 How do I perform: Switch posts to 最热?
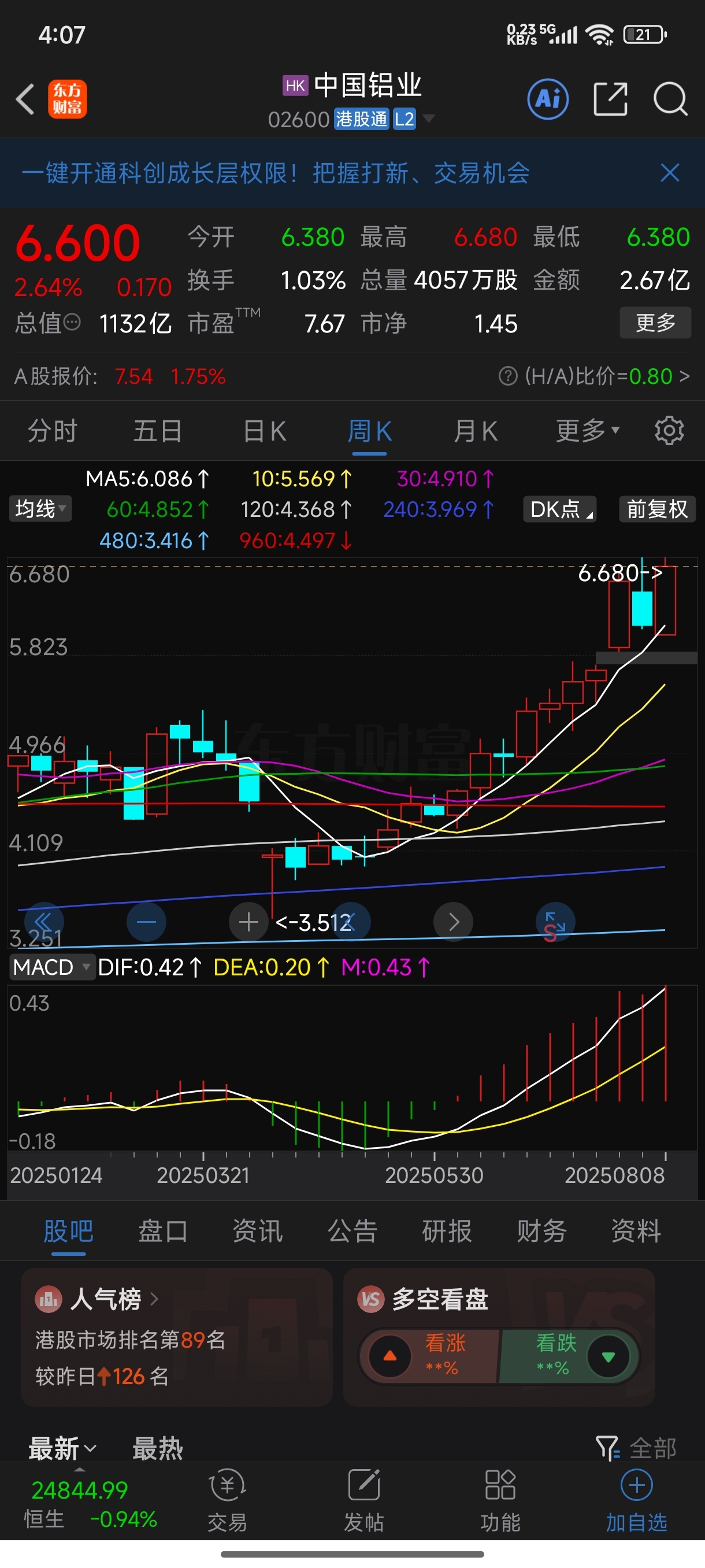[158, 1448]
